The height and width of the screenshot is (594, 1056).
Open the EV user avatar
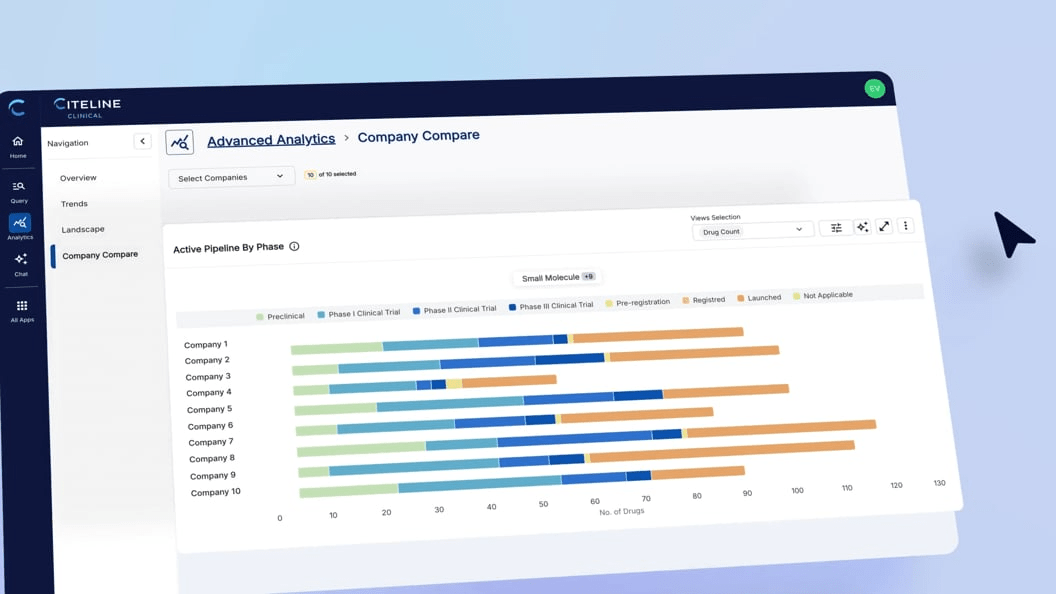click(874, 88)
